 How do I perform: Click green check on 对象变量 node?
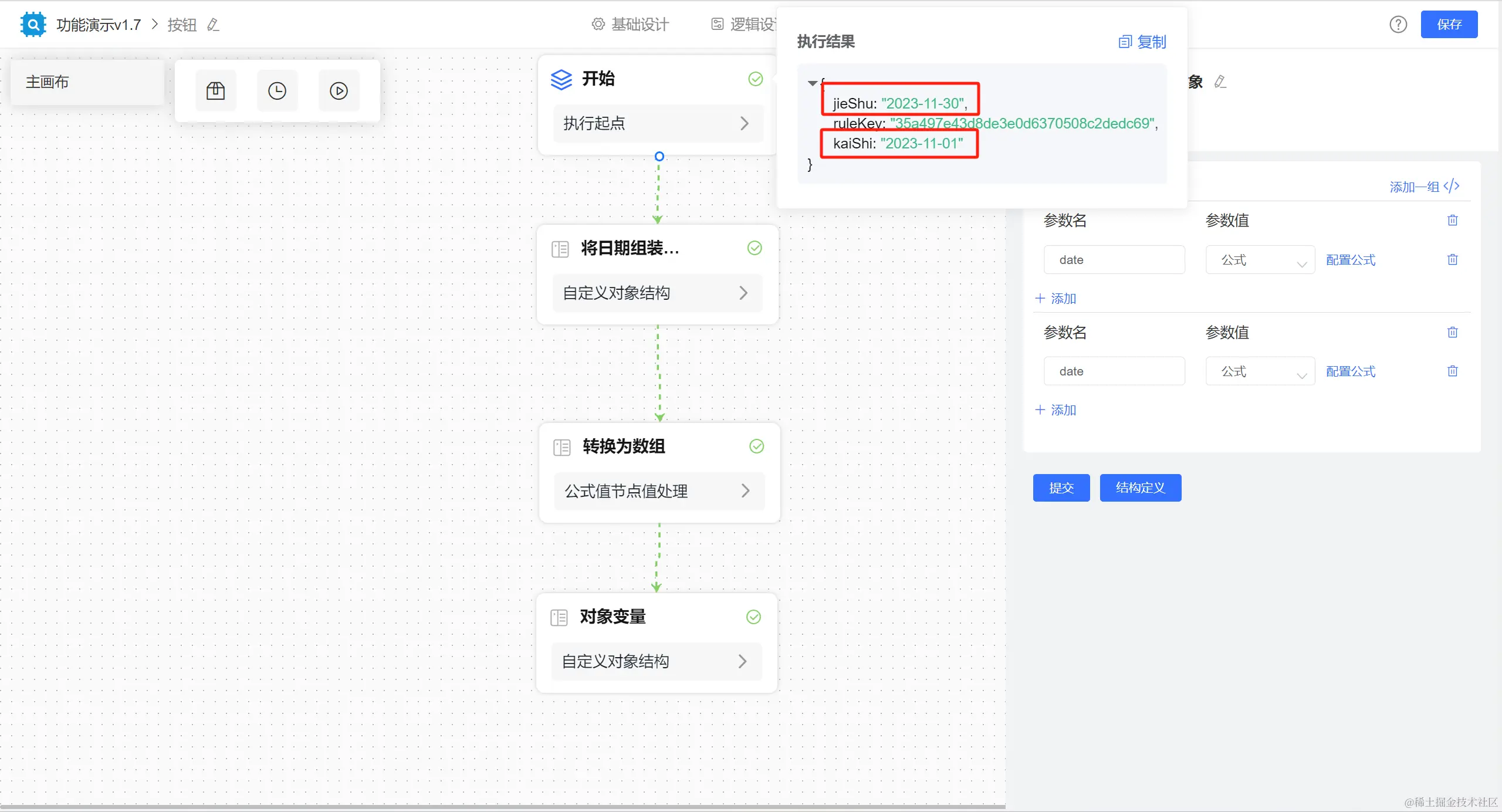click(753, 617)
